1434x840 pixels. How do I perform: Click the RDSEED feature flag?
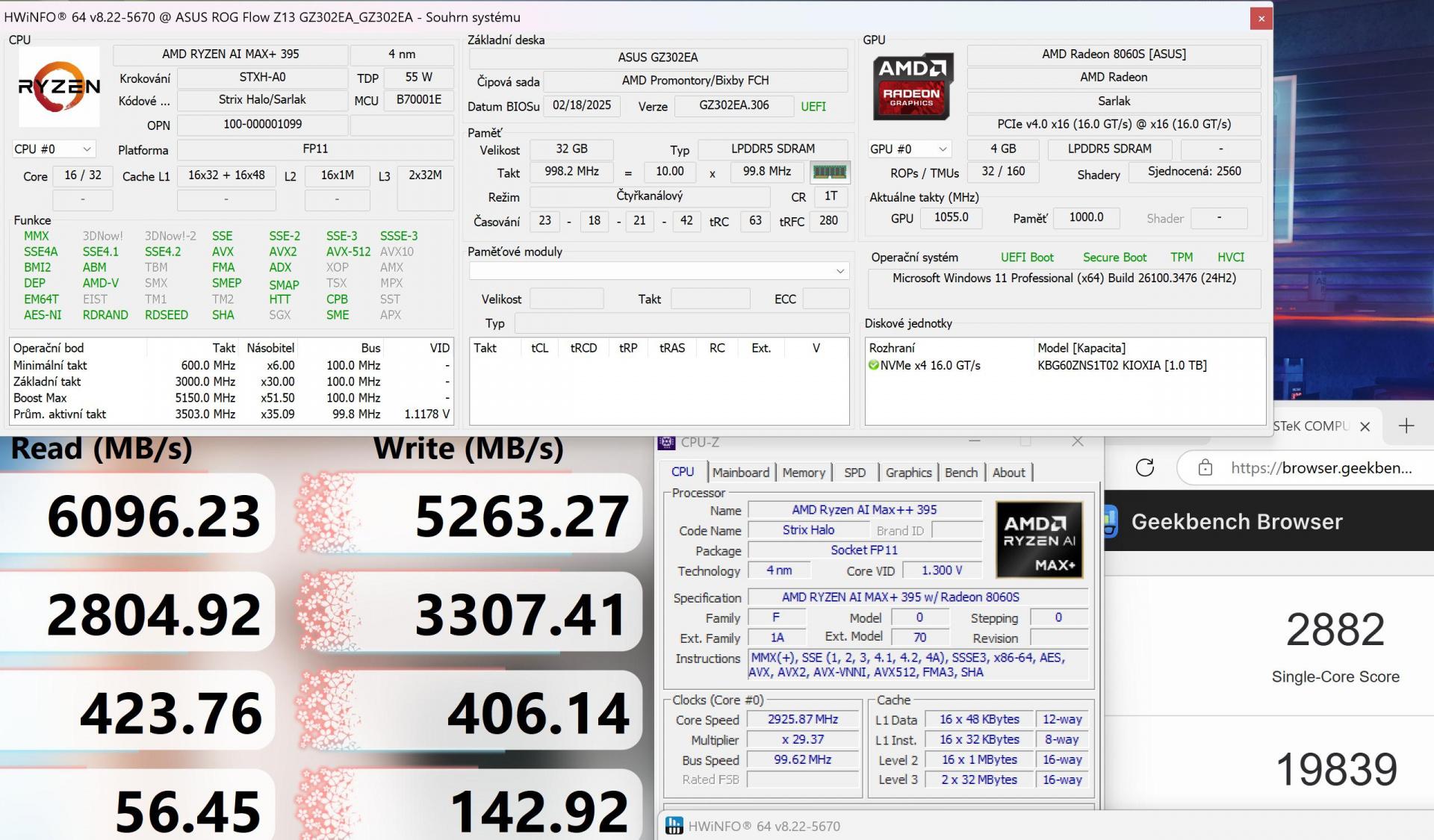pos(167,315)
